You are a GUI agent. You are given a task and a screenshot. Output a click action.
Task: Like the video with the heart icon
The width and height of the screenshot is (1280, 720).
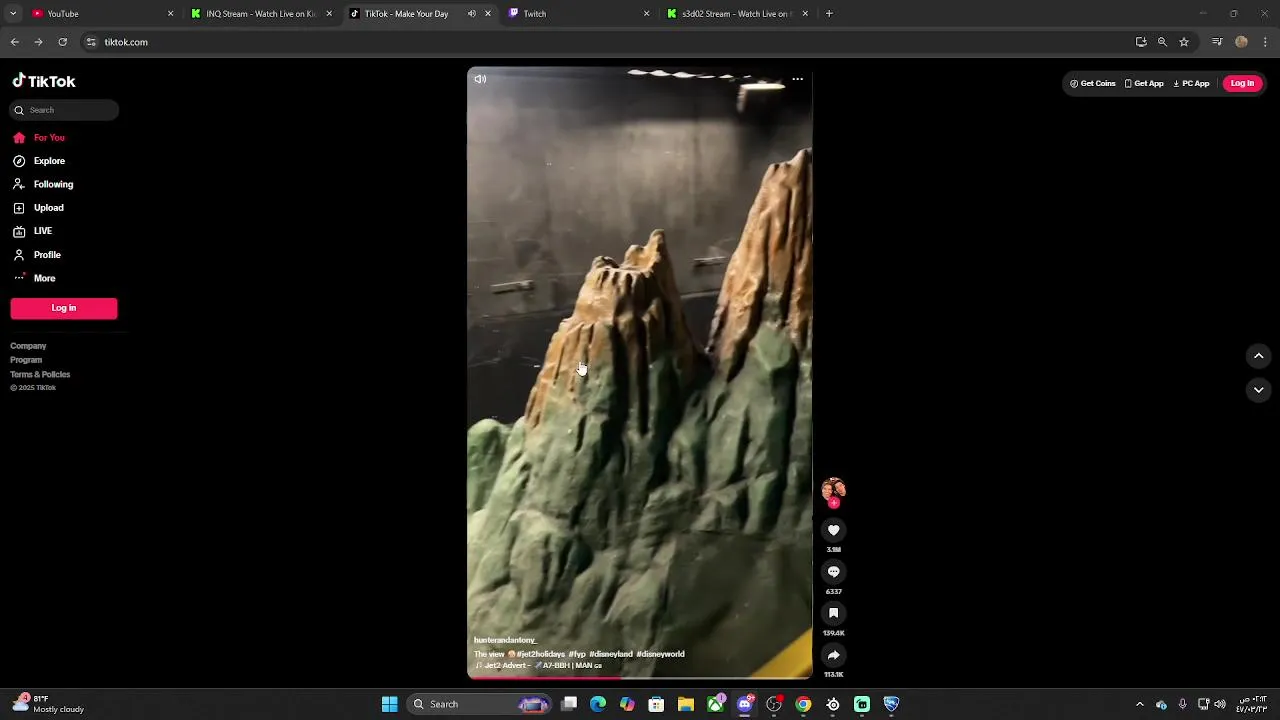[833, 530]
